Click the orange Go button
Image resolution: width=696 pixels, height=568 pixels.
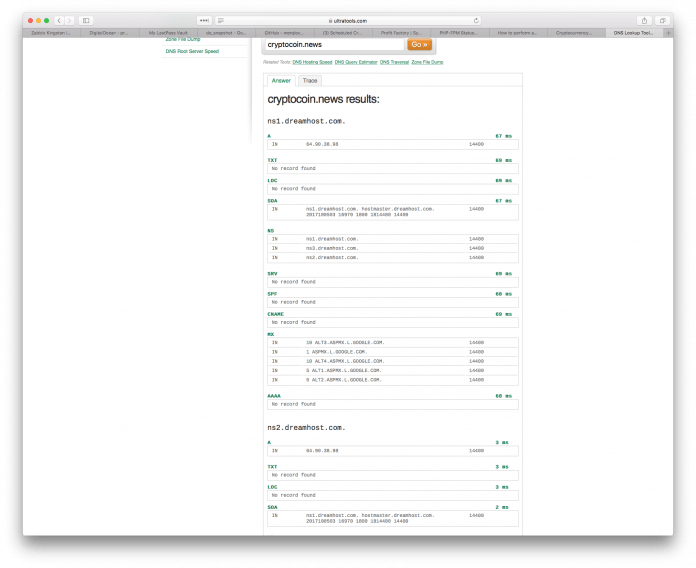(419, 44)
